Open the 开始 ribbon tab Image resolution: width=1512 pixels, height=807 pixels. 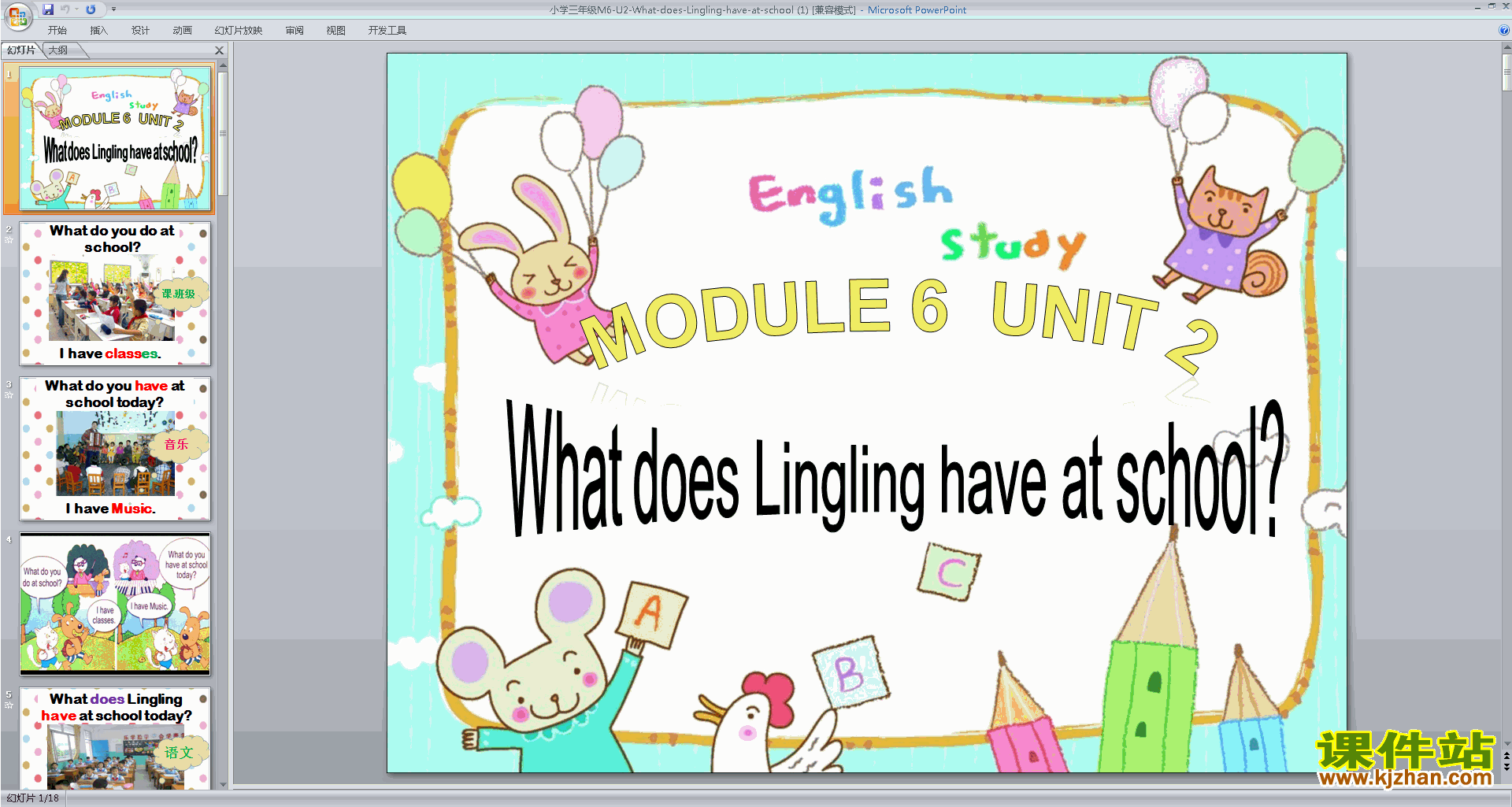click(x=57, y=31)
